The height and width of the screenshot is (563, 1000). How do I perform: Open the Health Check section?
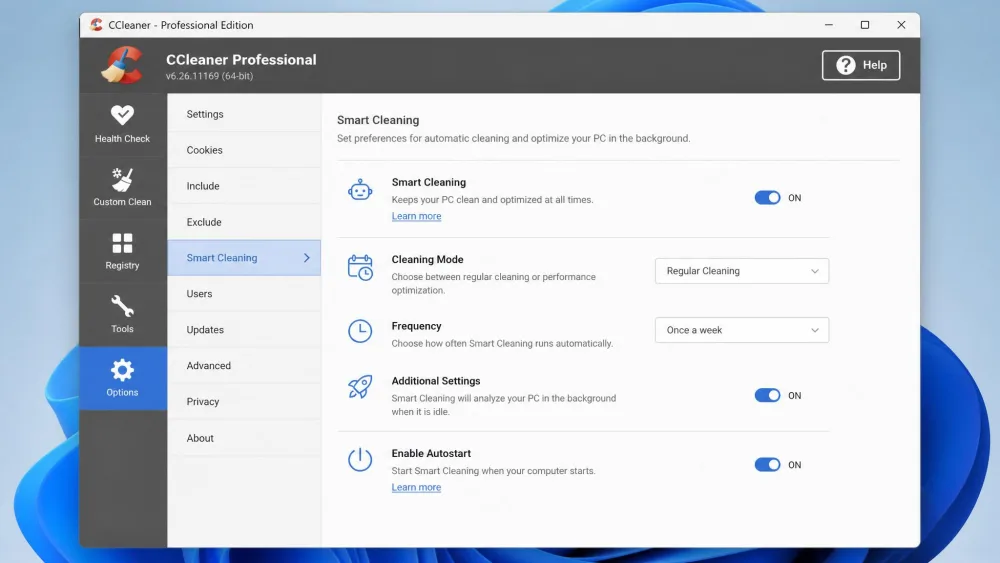coord(122,124)
